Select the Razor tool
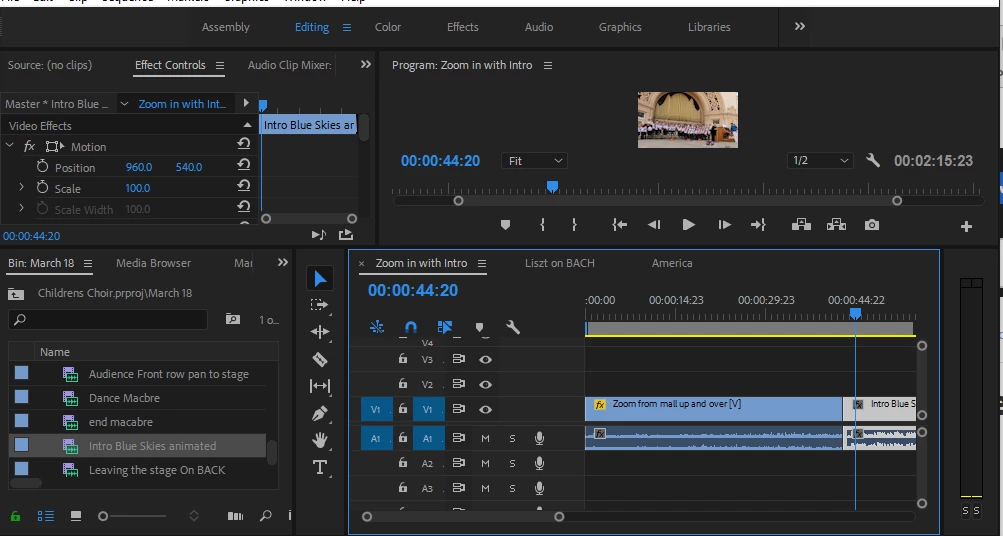 pos(320,359)
